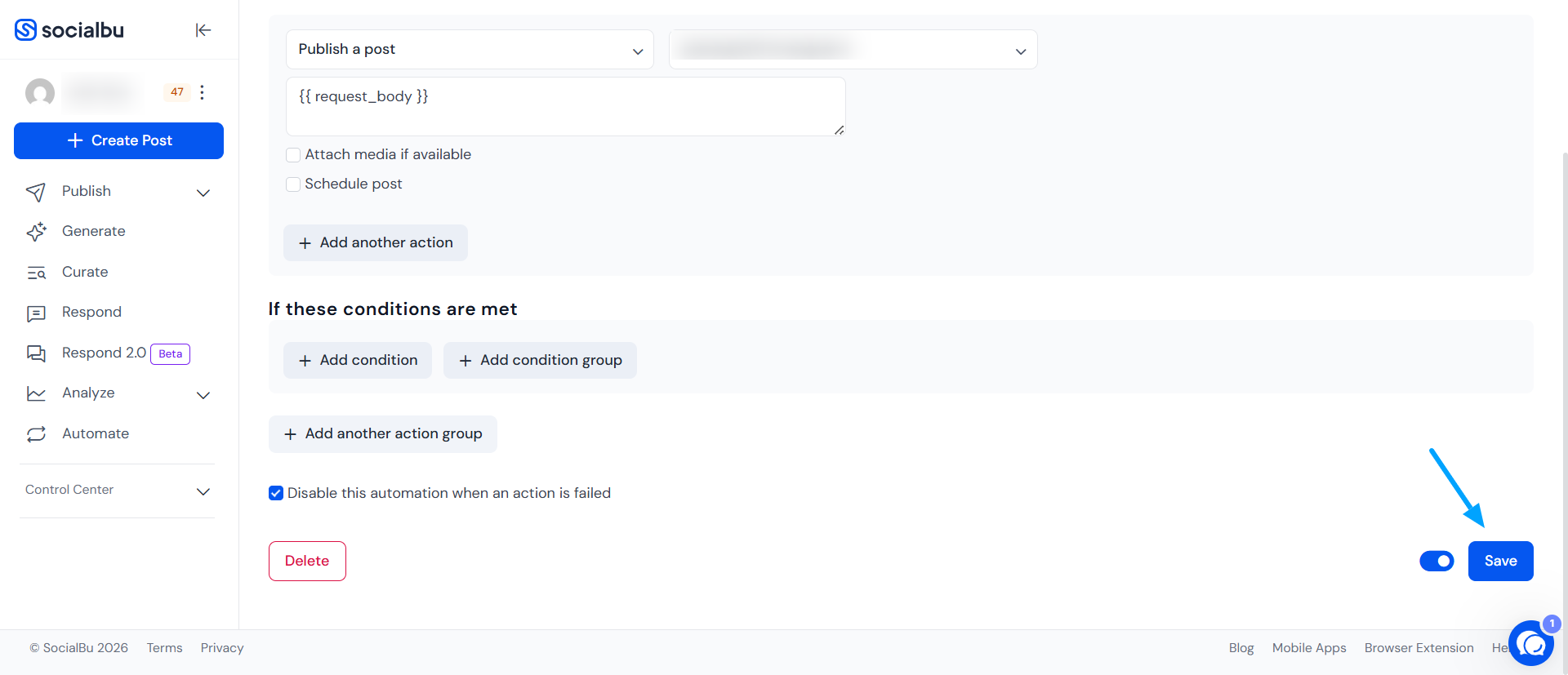Enable the Schedule post checkbox

click(x=293, y=184)
